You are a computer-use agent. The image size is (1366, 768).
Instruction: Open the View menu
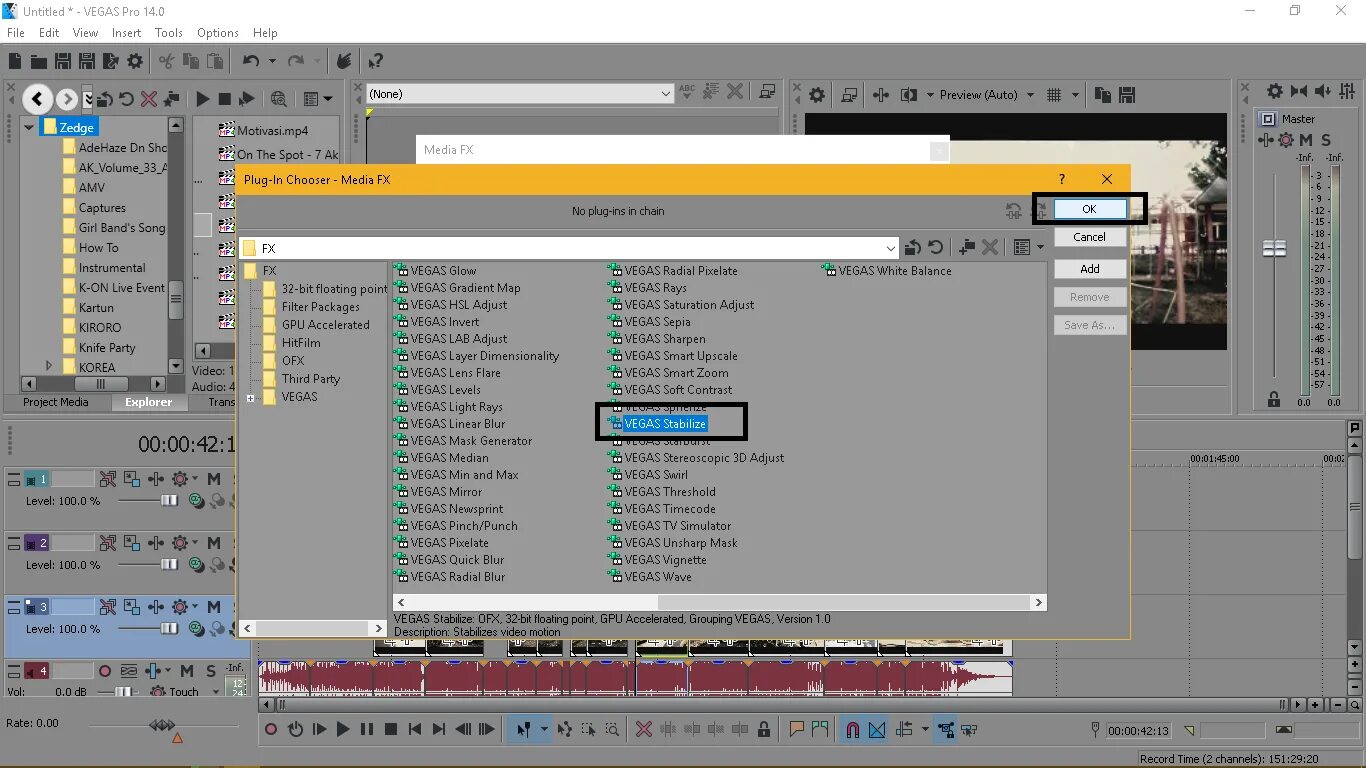tap(85, 33)
